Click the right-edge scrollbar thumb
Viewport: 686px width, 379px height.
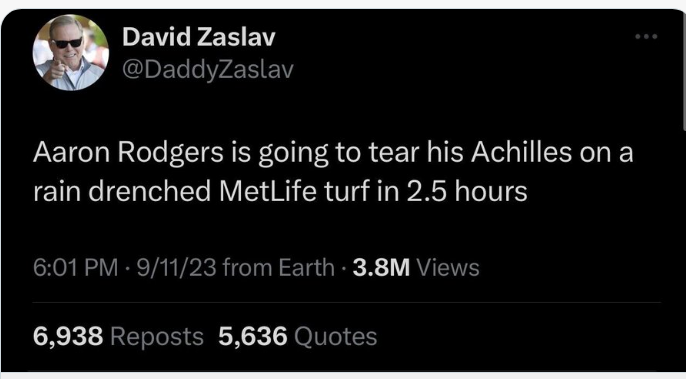pos(683,72)
